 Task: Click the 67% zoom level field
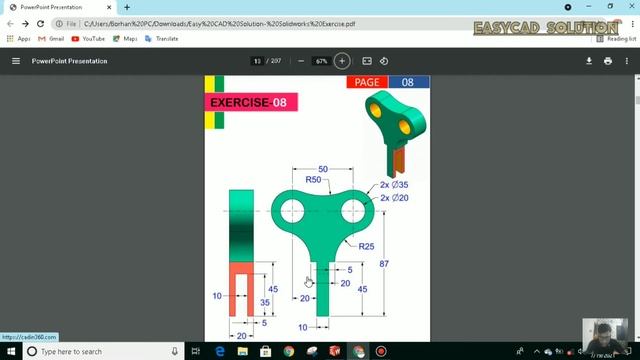tap(322, 61)
